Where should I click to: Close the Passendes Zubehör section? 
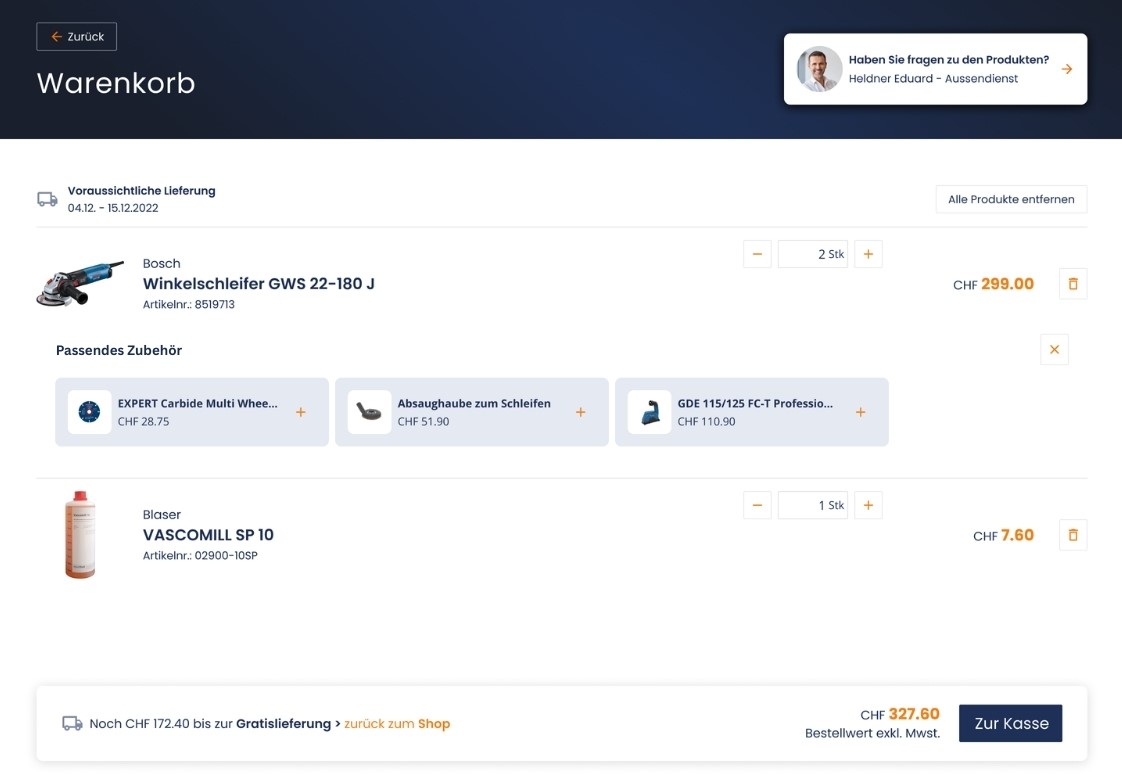point(1054,350)
